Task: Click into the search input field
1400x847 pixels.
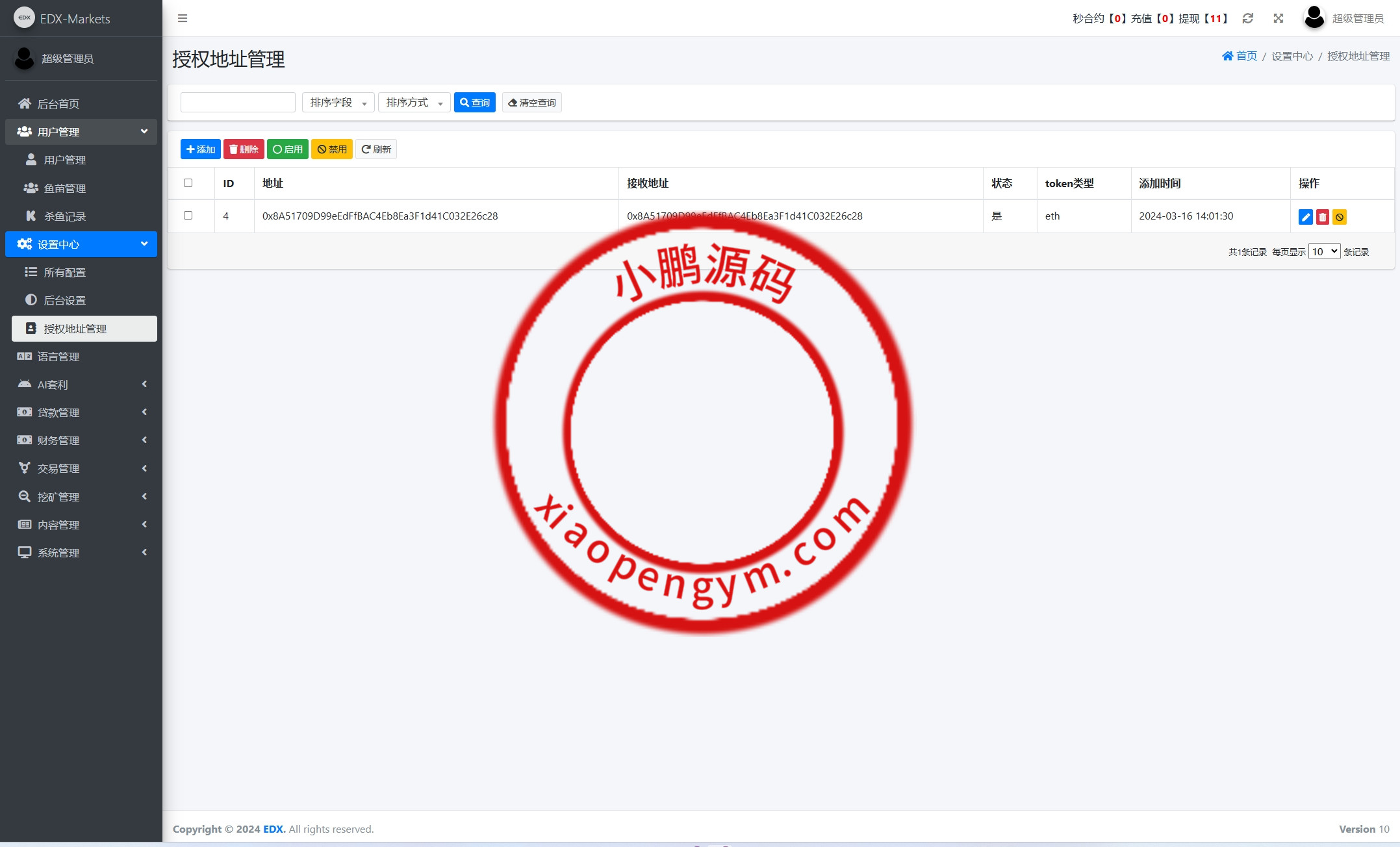Action: pos(238,103)
